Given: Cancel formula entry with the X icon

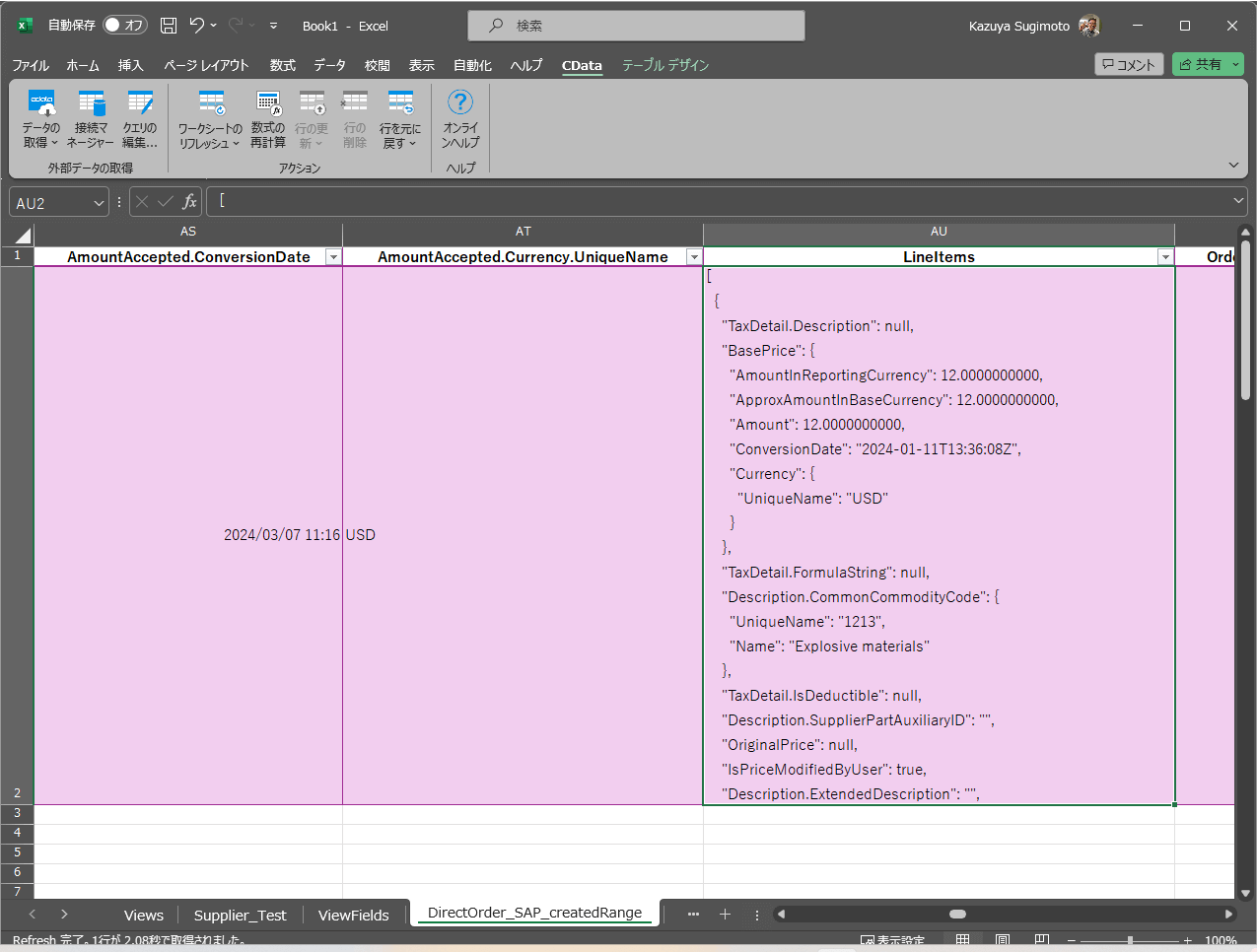Looking at the screenshot, I should (x=142, y=202).
